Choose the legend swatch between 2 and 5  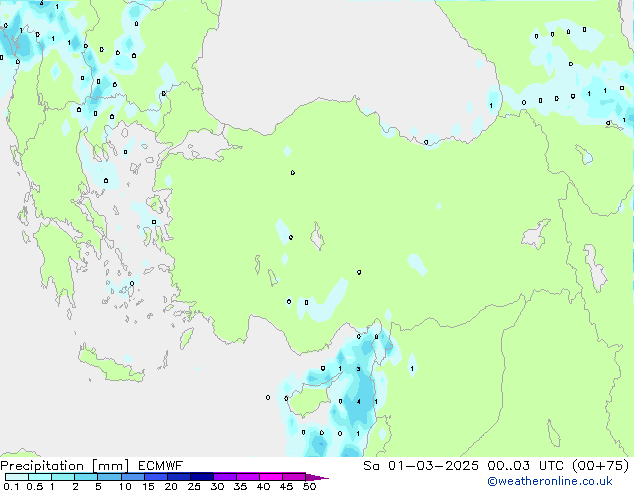[x=86, y=477]
